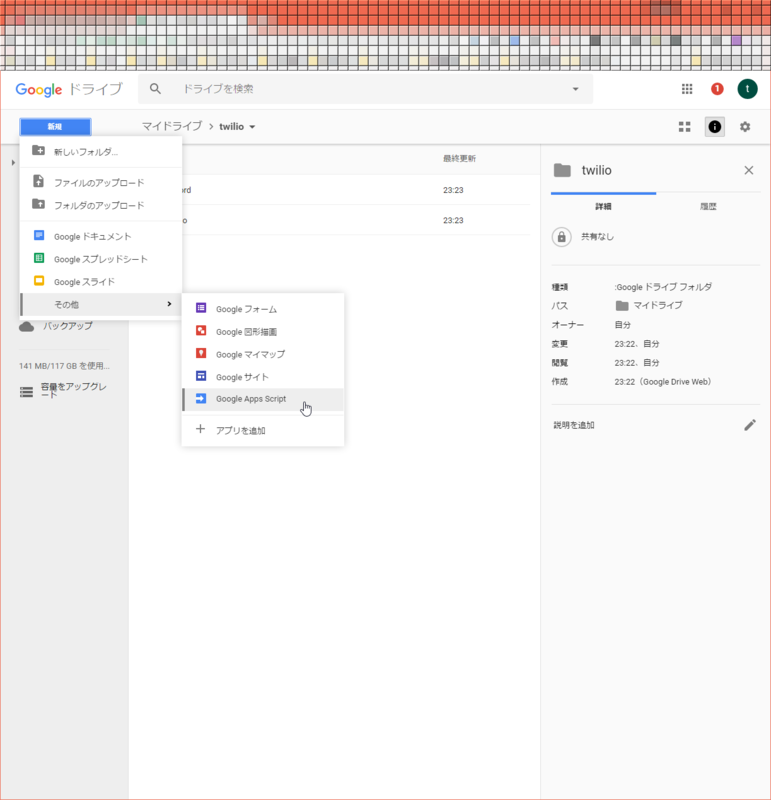Switch to grid view layout
Screen dimensions: 771x800
684,127
